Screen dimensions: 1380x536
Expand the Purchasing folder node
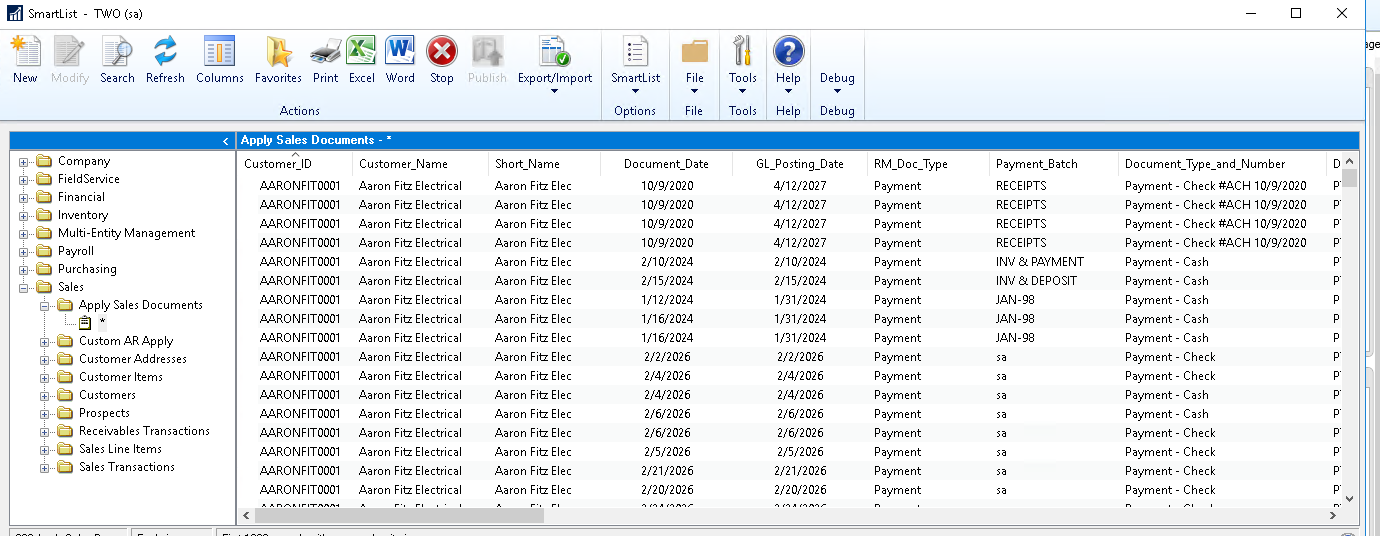pos(24,269)
